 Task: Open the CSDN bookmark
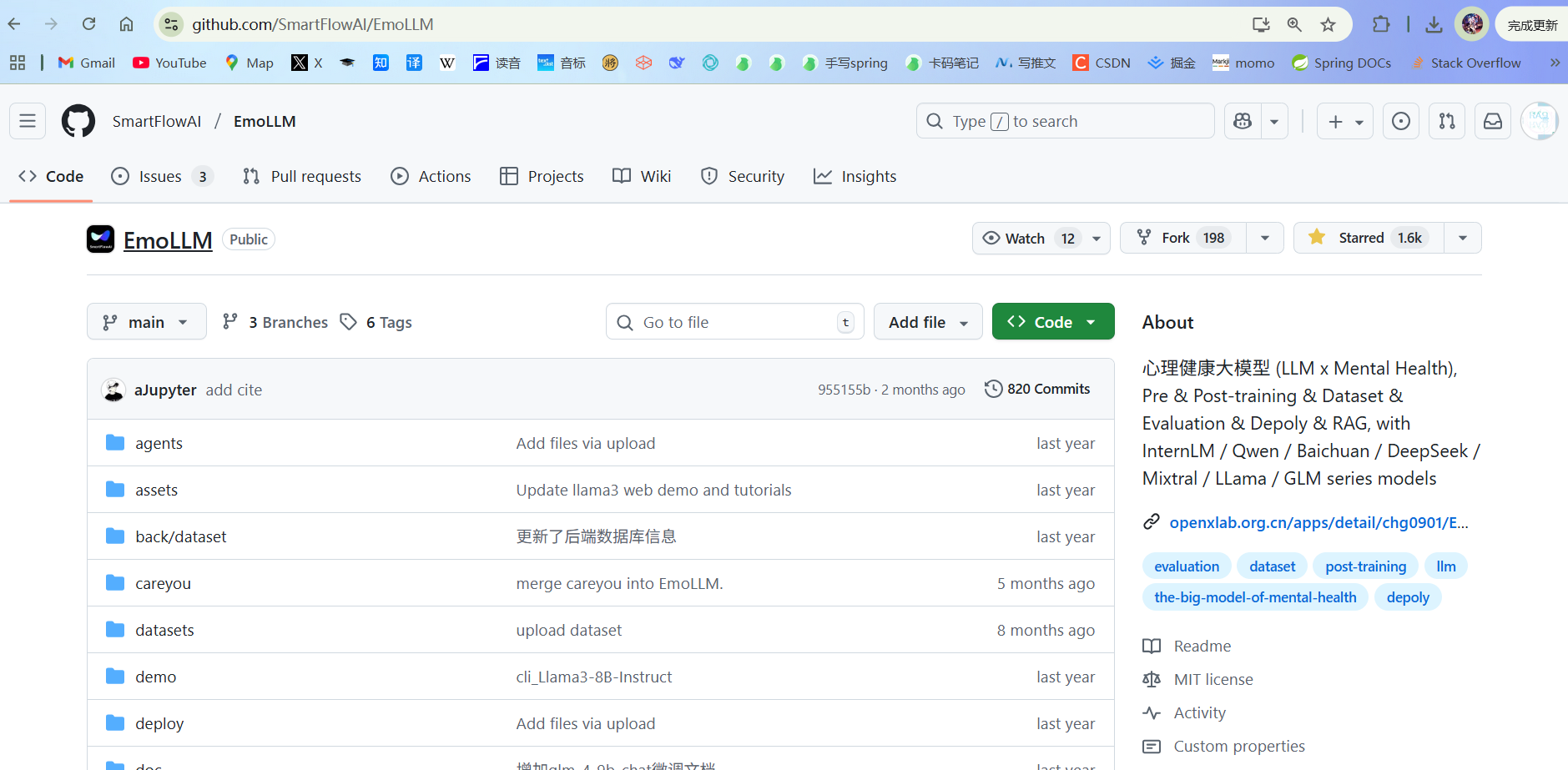(x=1102, y=63)
